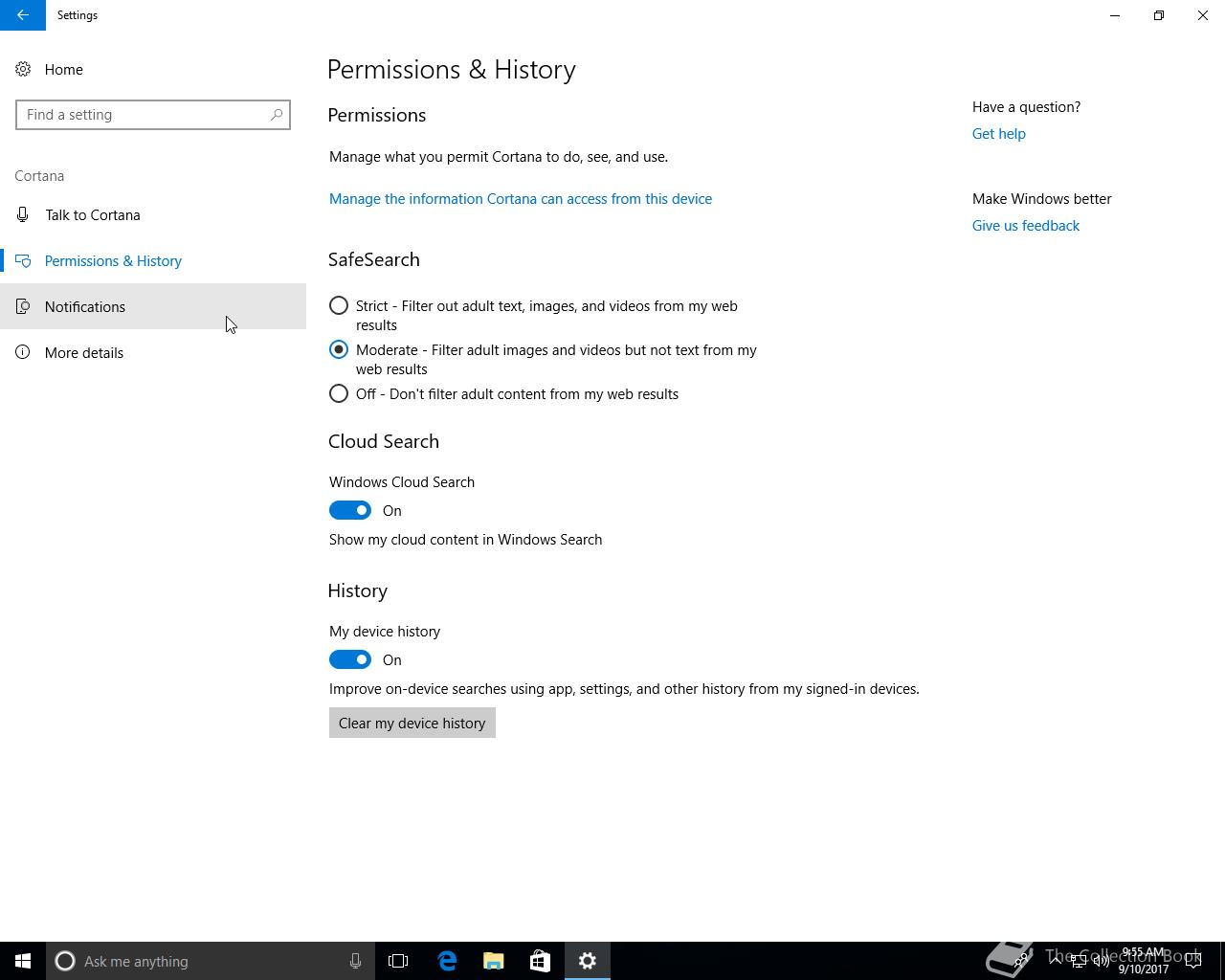
Task: Click the search magnifier in Find a setting
Action: pyautogui.click(x=277, y=115)
